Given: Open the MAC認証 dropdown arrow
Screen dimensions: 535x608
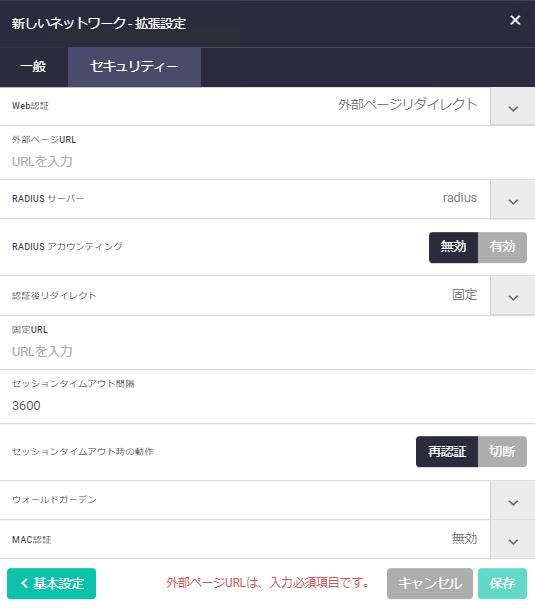Looking at the screenshot, I should [x=513, y=540].
